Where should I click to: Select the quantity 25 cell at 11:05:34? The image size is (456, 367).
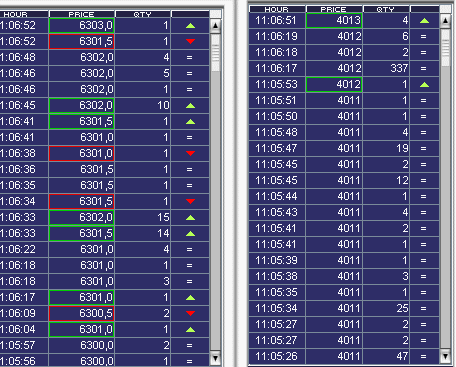(x=386, y=309)
